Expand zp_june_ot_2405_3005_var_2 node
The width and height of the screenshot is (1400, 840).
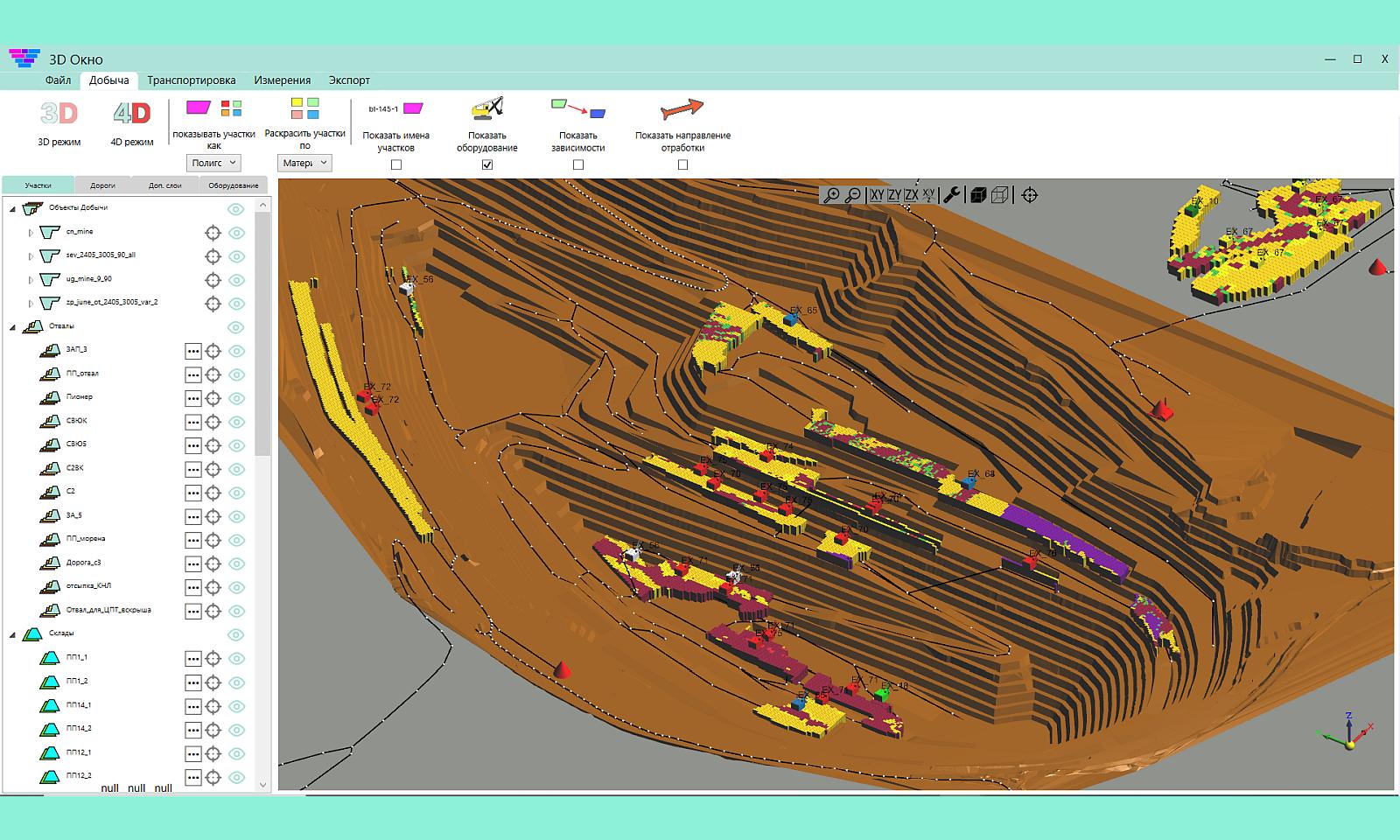[x=31, y=304]
